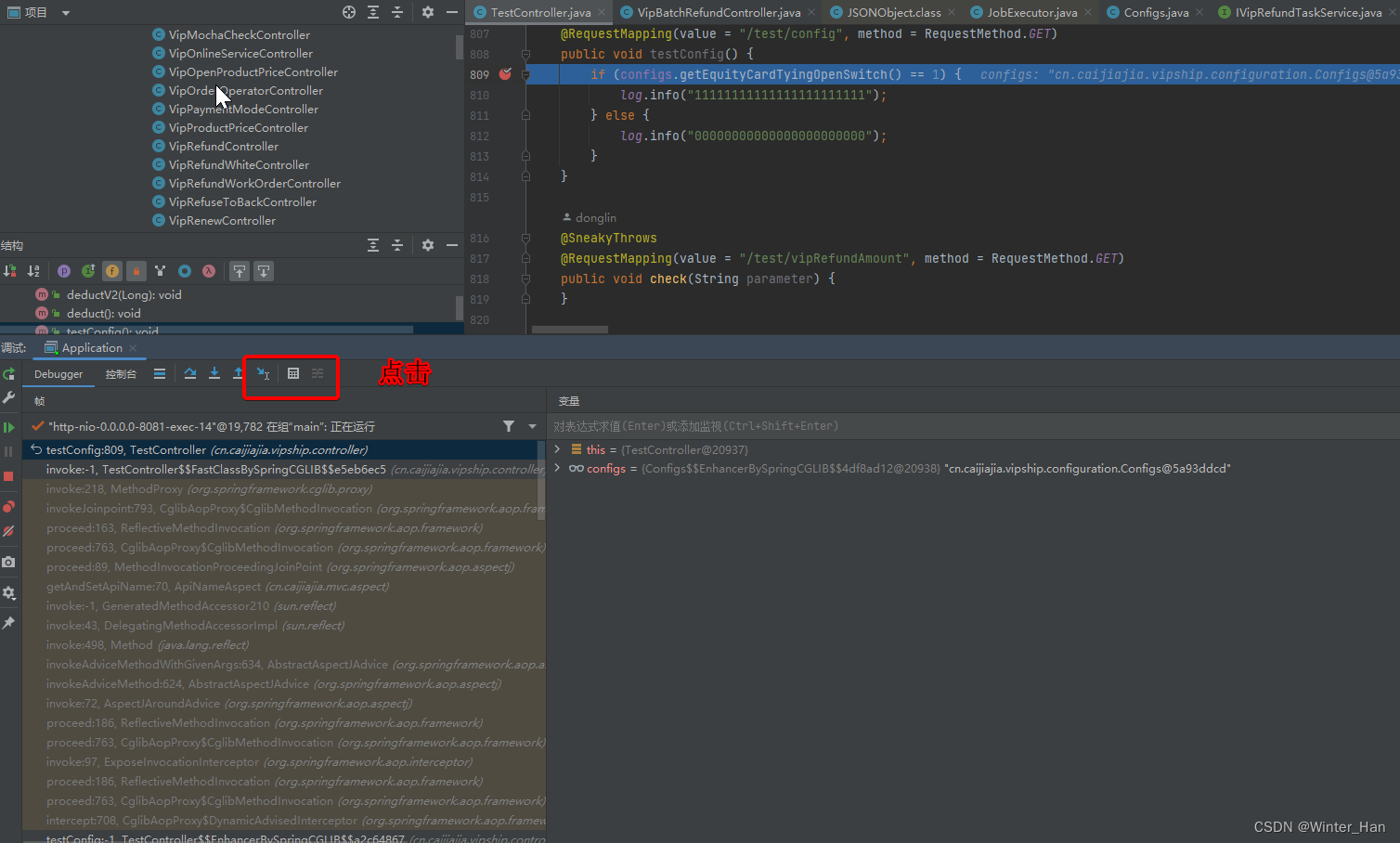Switch to Configs.java tab
The image size is (1400, 843).
pos(1155,12)
